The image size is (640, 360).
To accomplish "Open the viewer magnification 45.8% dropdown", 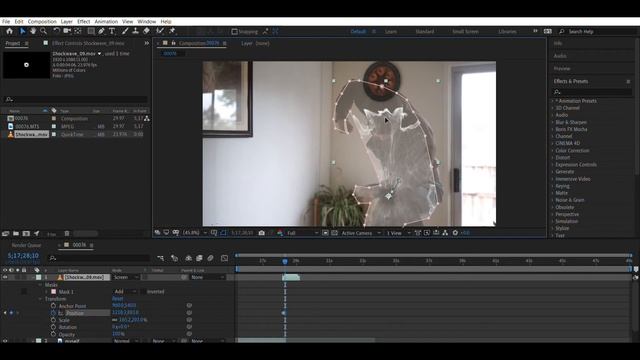I will [x=194, y=233].
